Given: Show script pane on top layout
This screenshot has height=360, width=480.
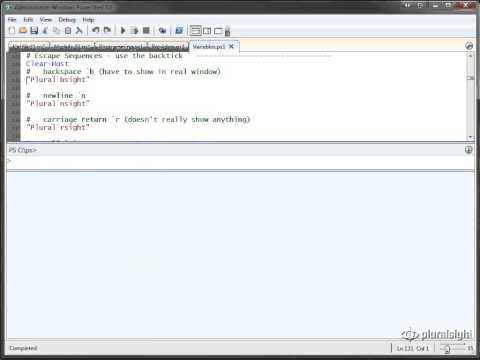Looking at the screenshot, I should pos(196,31).
